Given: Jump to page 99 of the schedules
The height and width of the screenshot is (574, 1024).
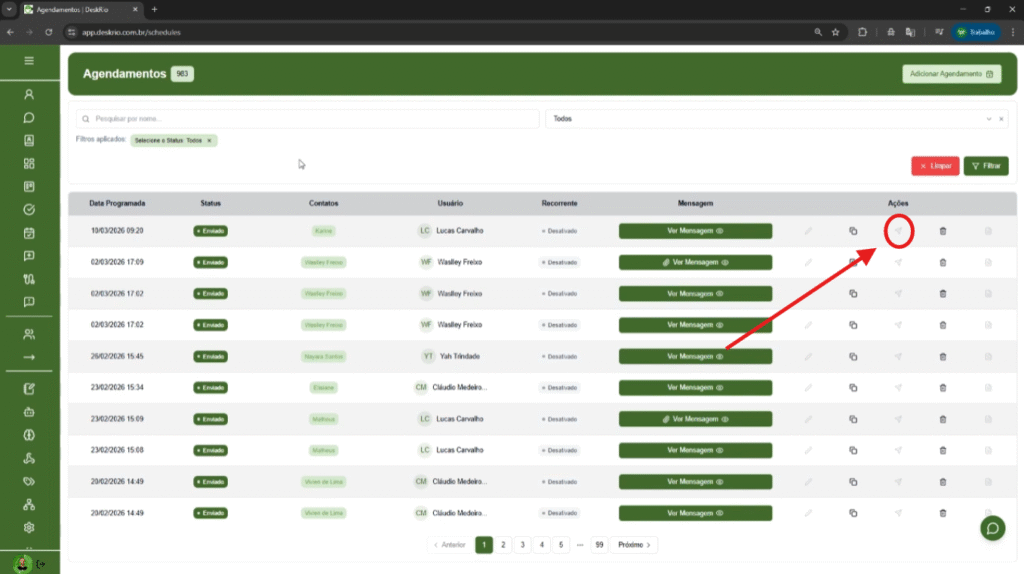Looking at the screenshot, I should click(x=599, y=545).
